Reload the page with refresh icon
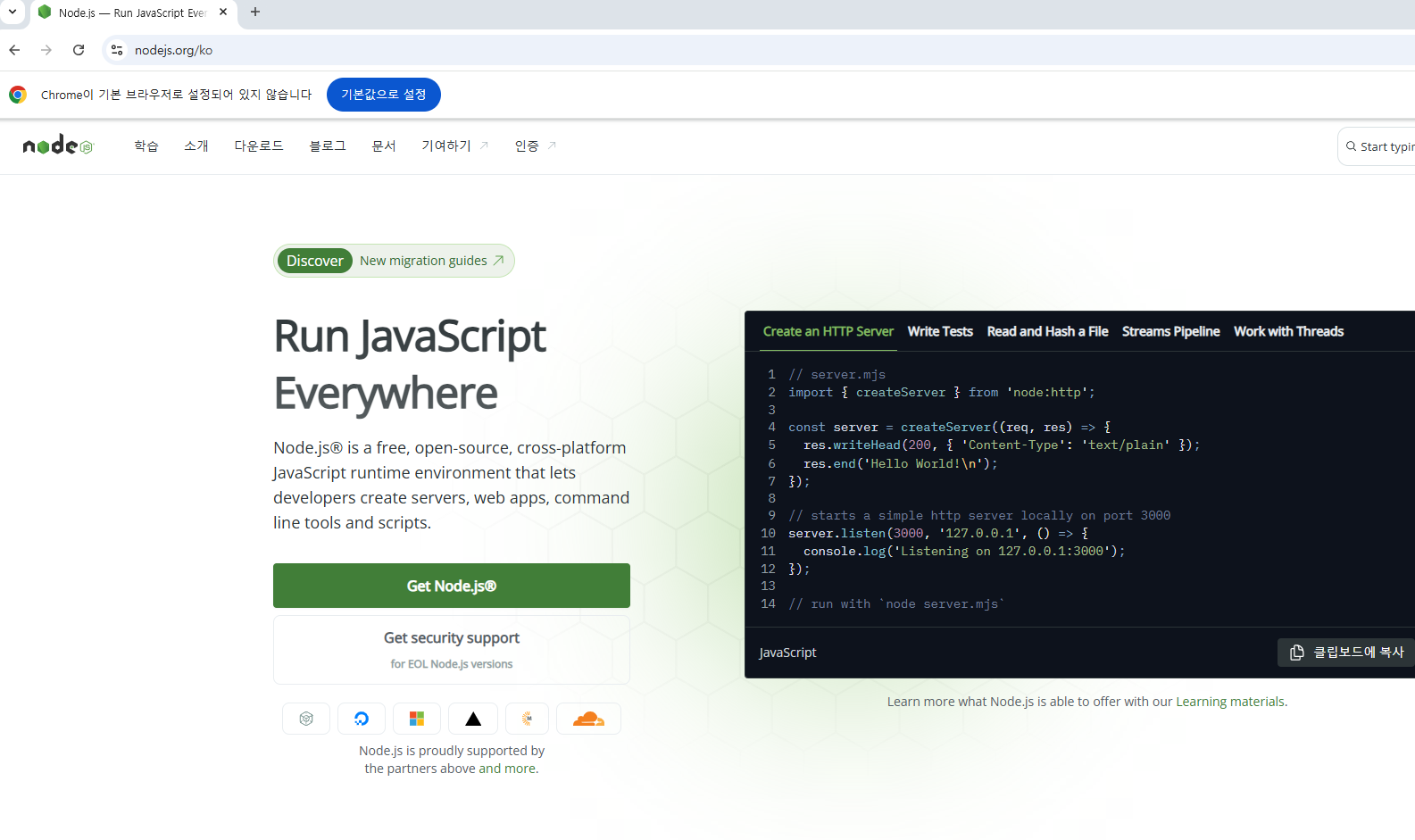The image size is (1415, 840). (x=79, y=50)
